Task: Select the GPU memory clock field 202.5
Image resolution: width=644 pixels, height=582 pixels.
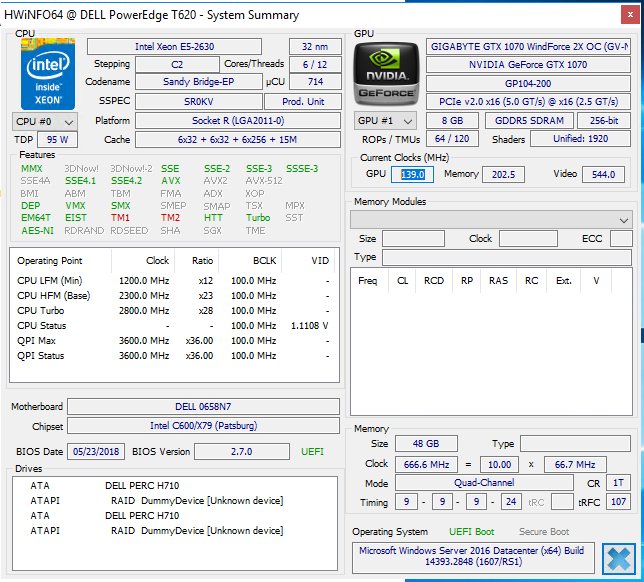Action: coord(504,174)
